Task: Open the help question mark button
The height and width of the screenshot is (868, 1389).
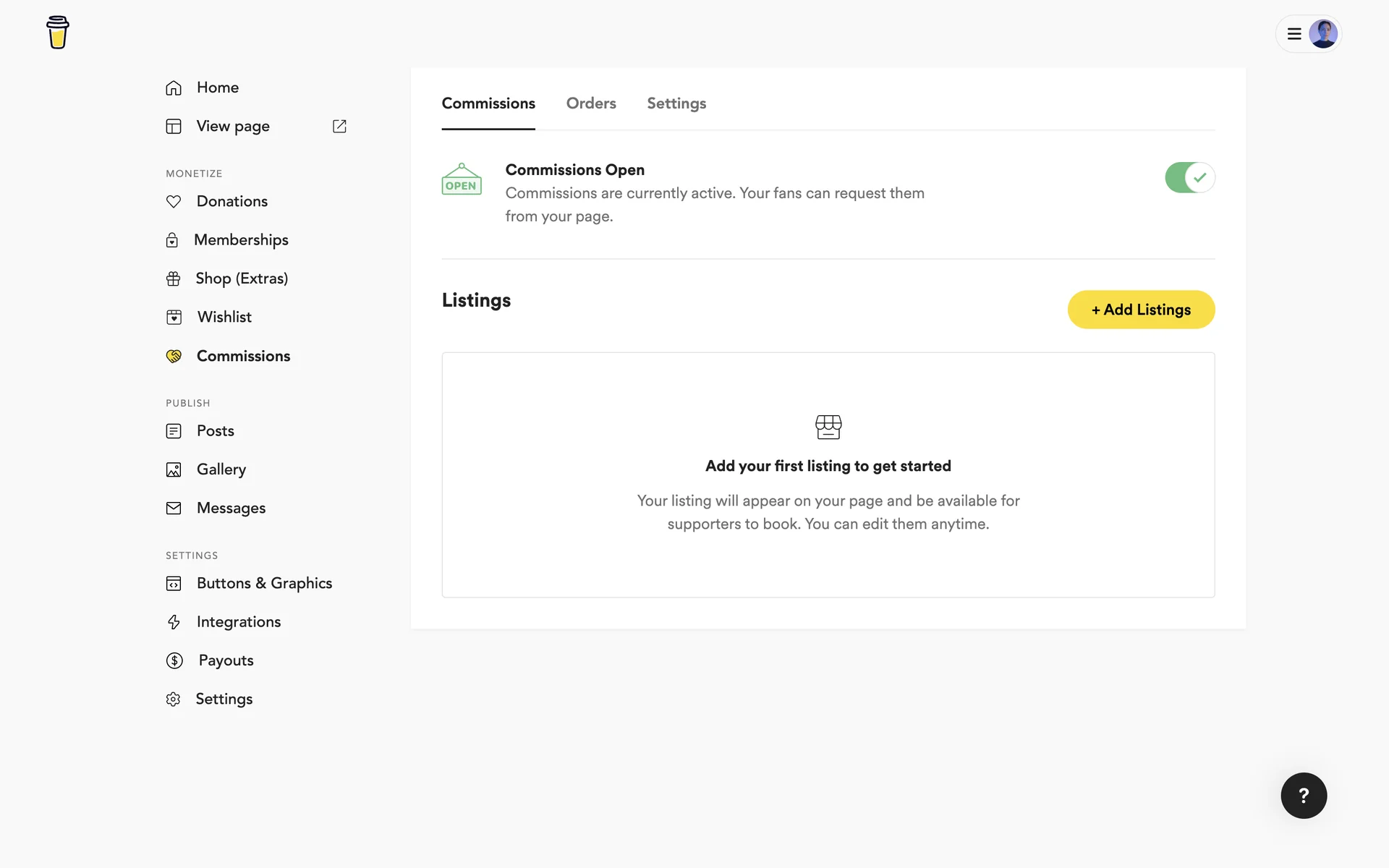Action: point(1303,795)
